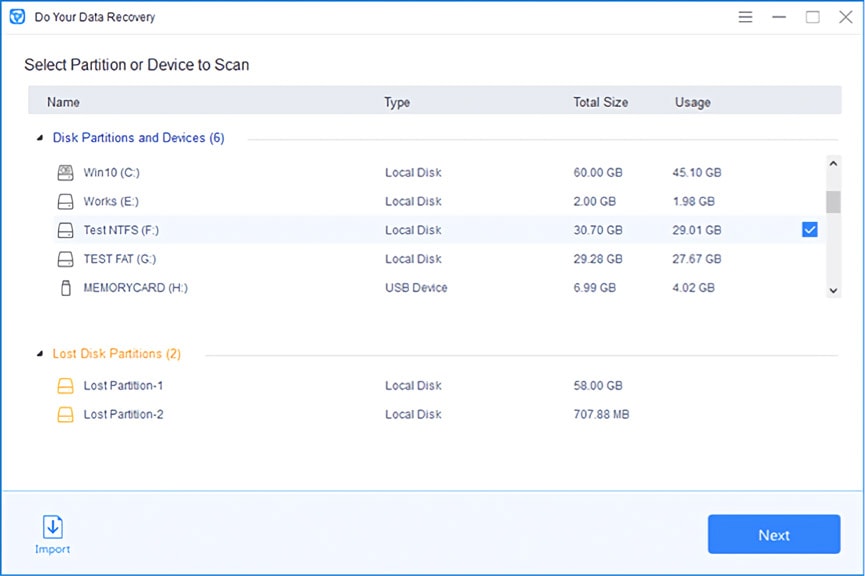This screenshot has height=576, width=865.
Task: Collapse the Disk Partitions and Devices group
Action: point(40,138)
